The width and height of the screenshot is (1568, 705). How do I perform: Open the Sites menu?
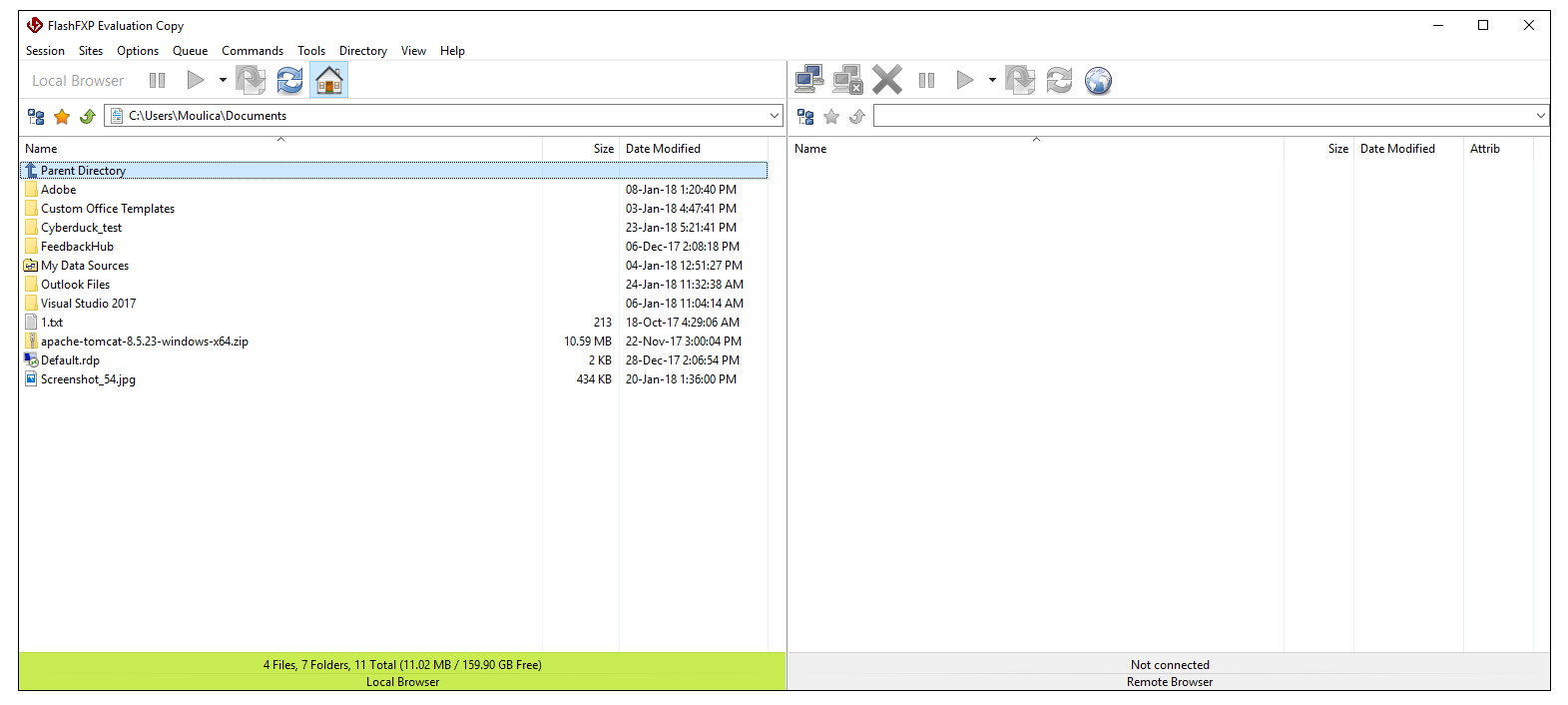[x=91, y=51]
